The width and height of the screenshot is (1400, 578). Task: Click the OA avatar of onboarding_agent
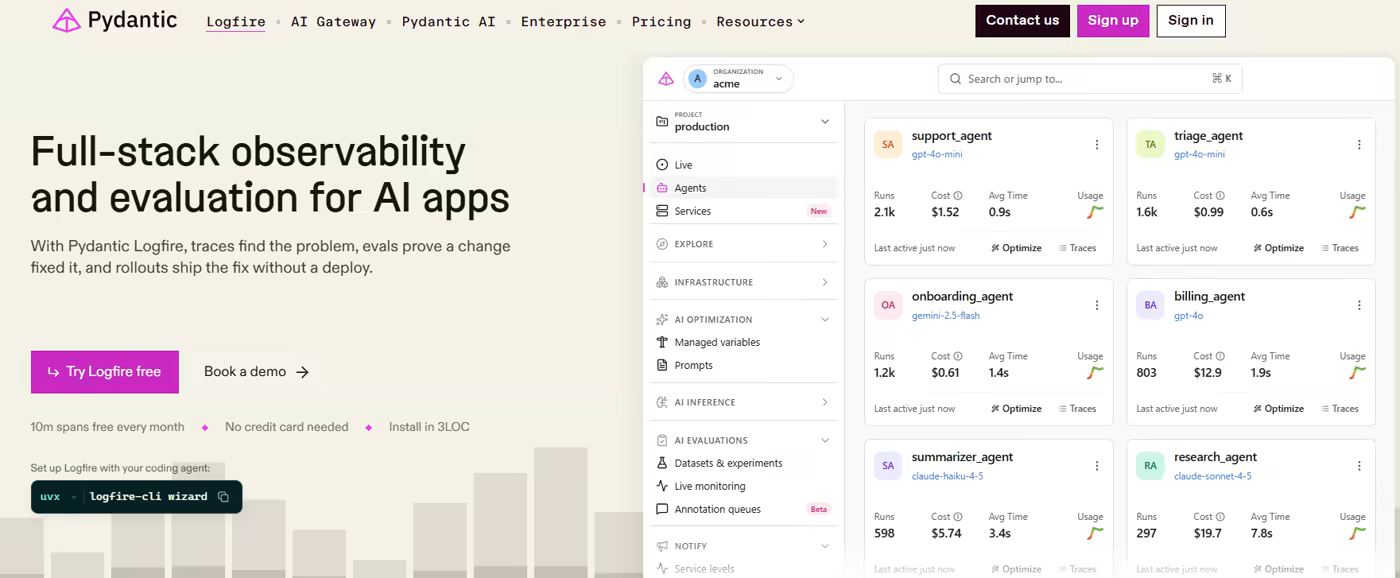(x=888, y=305)
